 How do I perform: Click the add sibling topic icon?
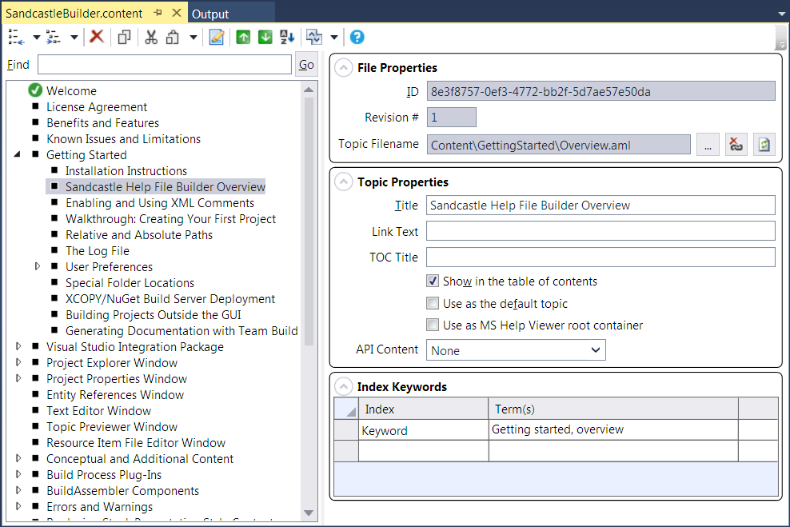[16, 37]
